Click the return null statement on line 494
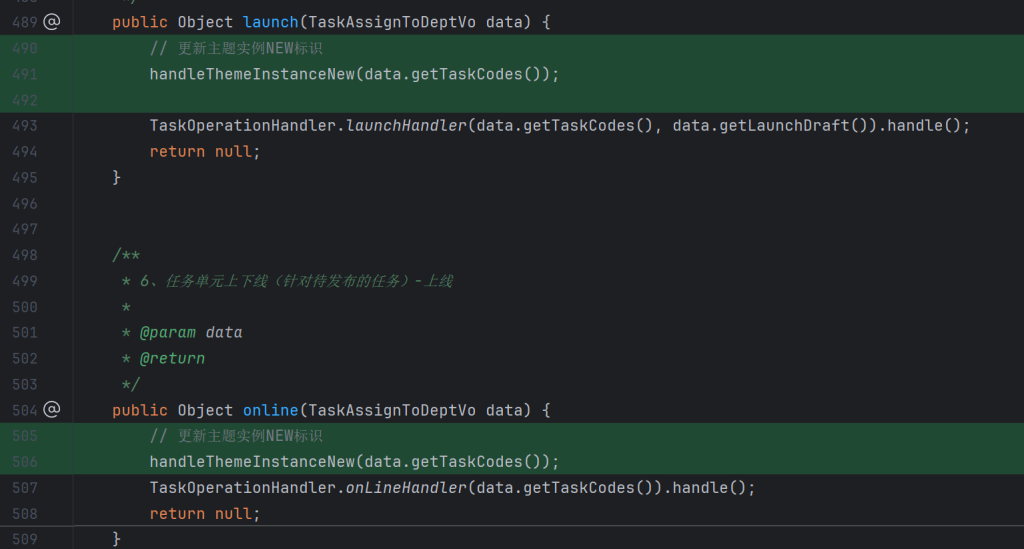 (x=204, y=152)
